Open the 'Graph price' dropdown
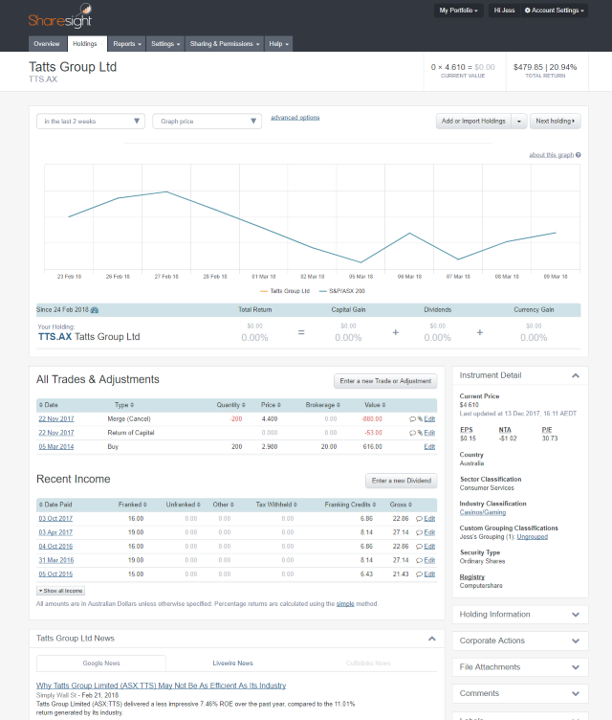The image size is (612, 720). [207, 121]
